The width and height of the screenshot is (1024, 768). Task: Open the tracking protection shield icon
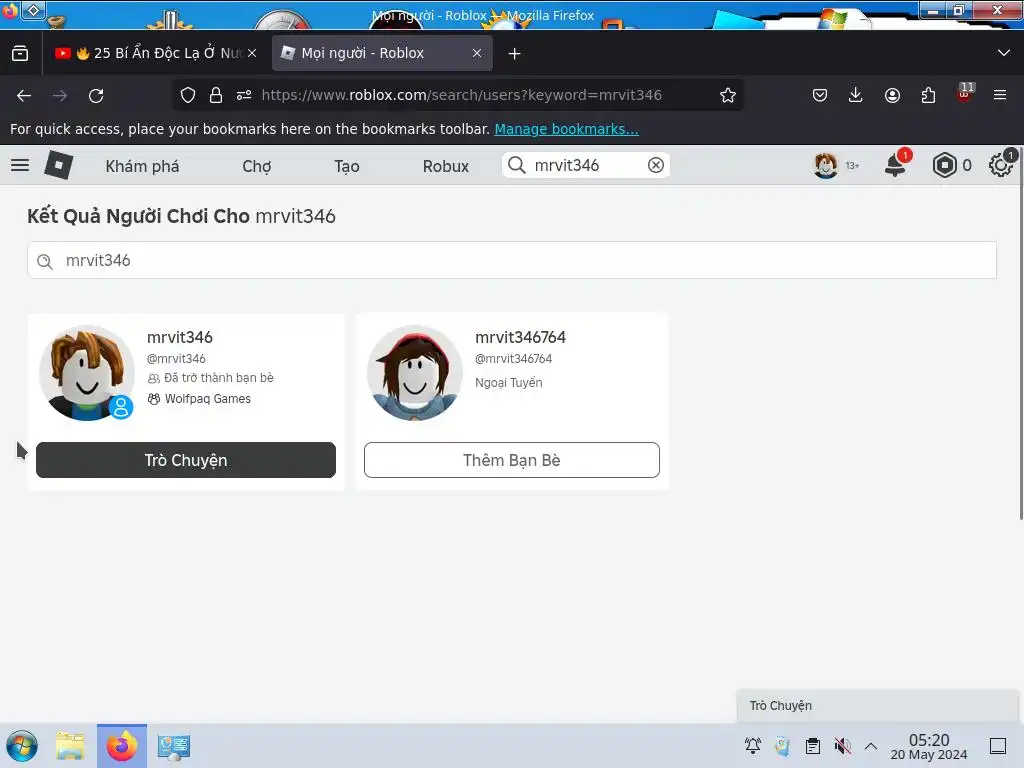[x=188, y=95]
